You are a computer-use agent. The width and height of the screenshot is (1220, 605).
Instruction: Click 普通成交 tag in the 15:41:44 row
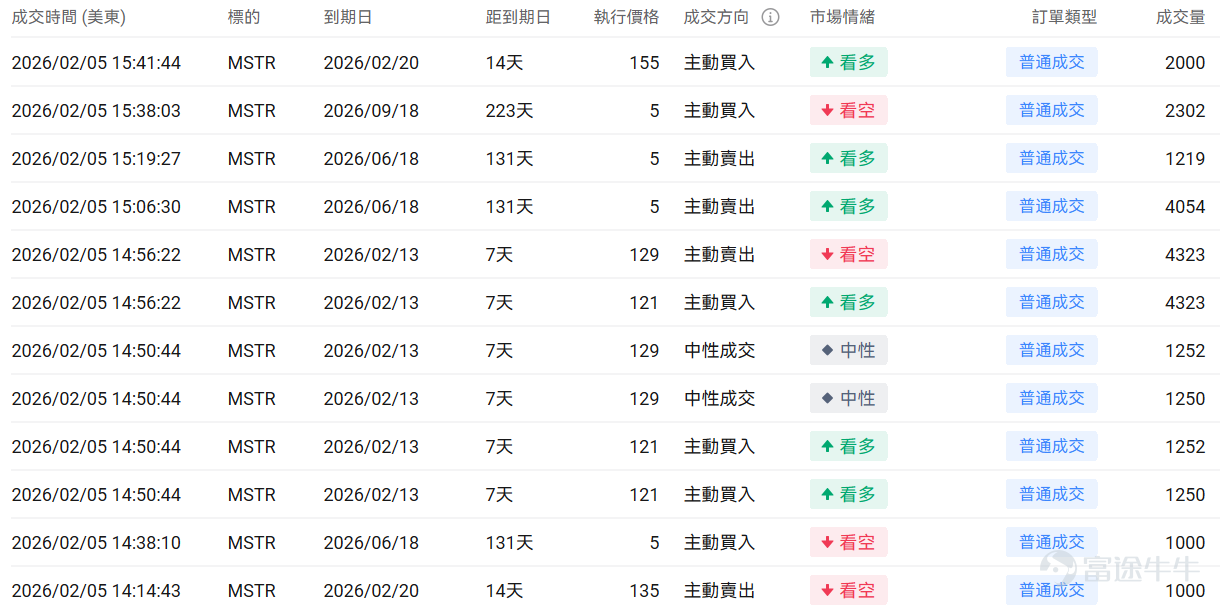pyautogui.click(x=1052, y=63)
